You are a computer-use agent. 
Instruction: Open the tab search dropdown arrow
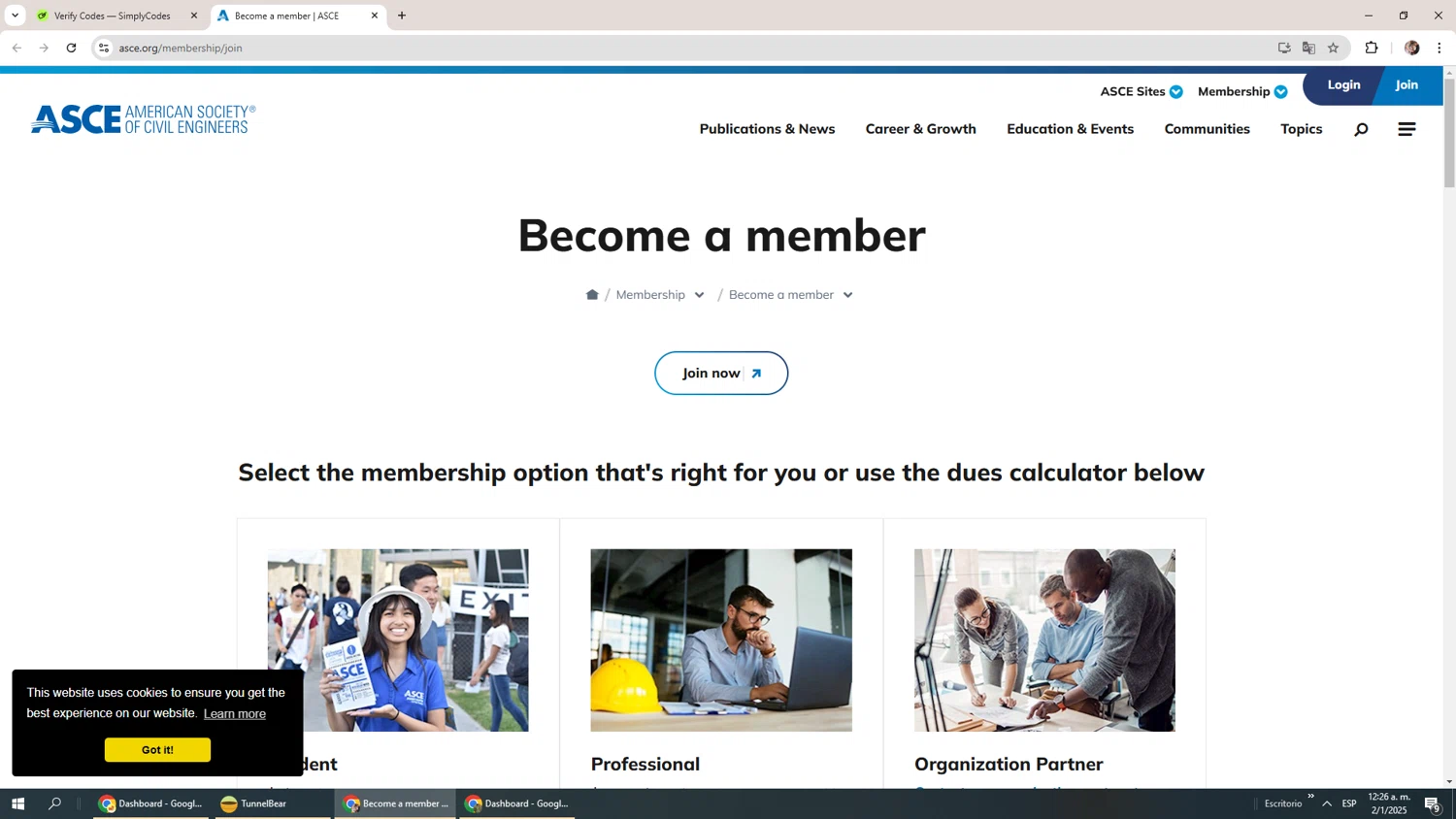coord(15,16)
